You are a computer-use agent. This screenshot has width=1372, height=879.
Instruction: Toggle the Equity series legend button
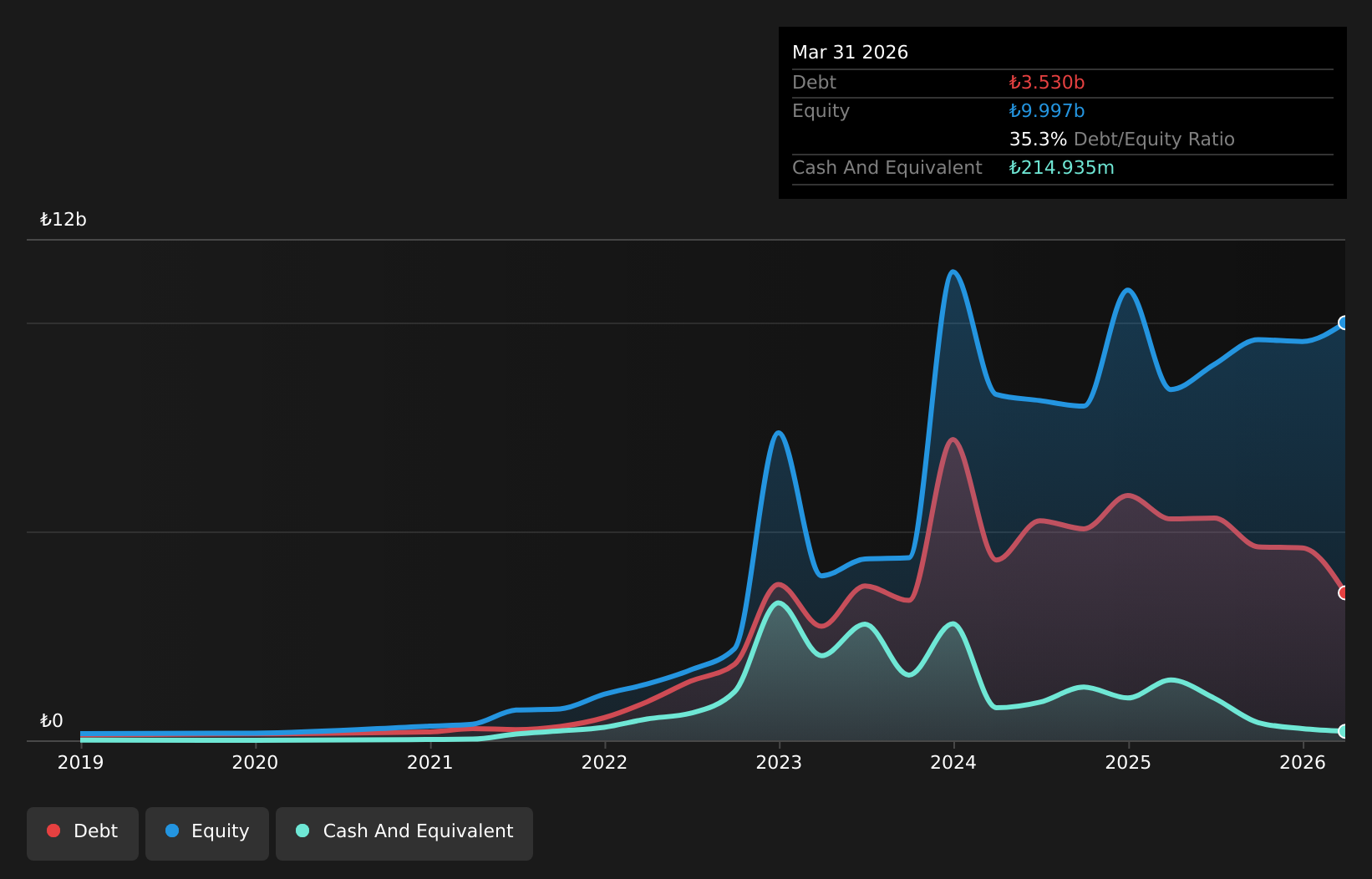tap(207, 833)
